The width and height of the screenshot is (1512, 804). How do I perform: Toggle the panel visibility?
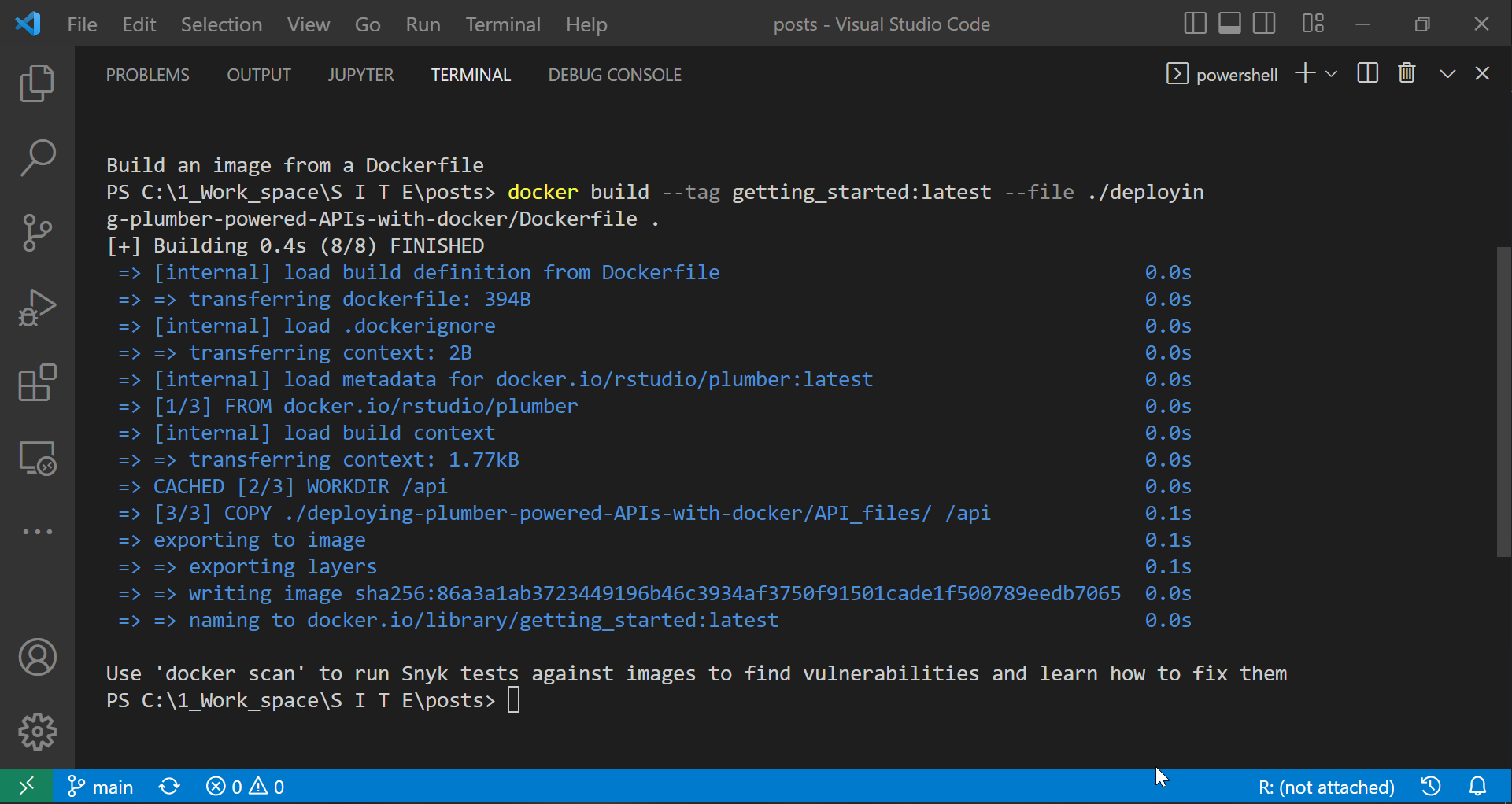point(1229,24)
